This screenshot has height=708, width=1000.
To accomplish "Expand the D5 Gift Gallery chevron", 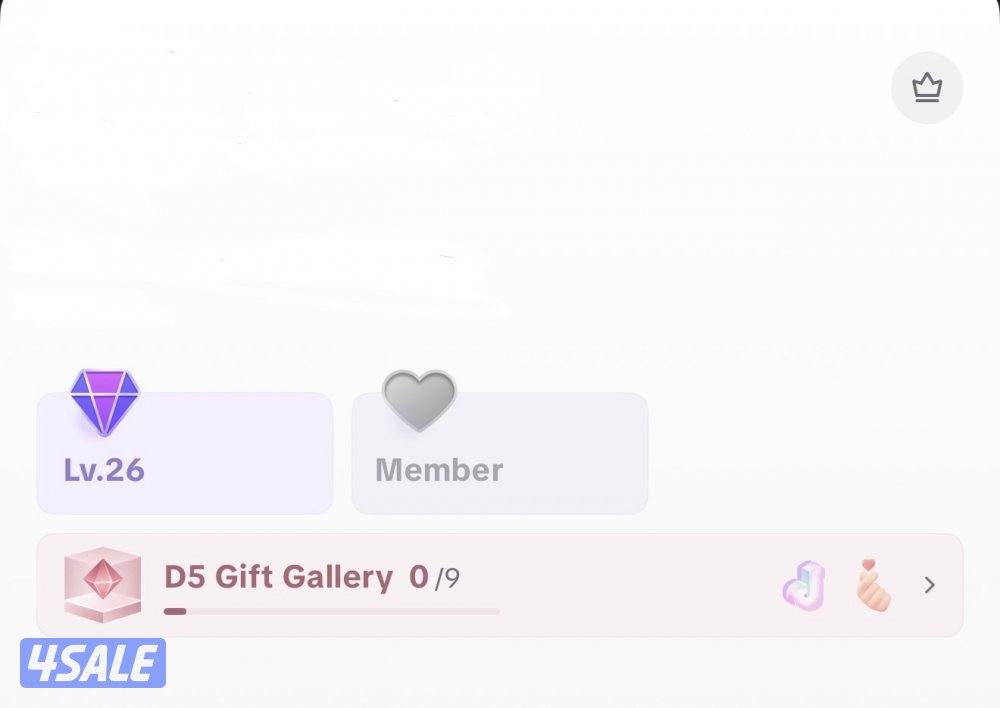I will pyautogui.click(x=930, y=585).
